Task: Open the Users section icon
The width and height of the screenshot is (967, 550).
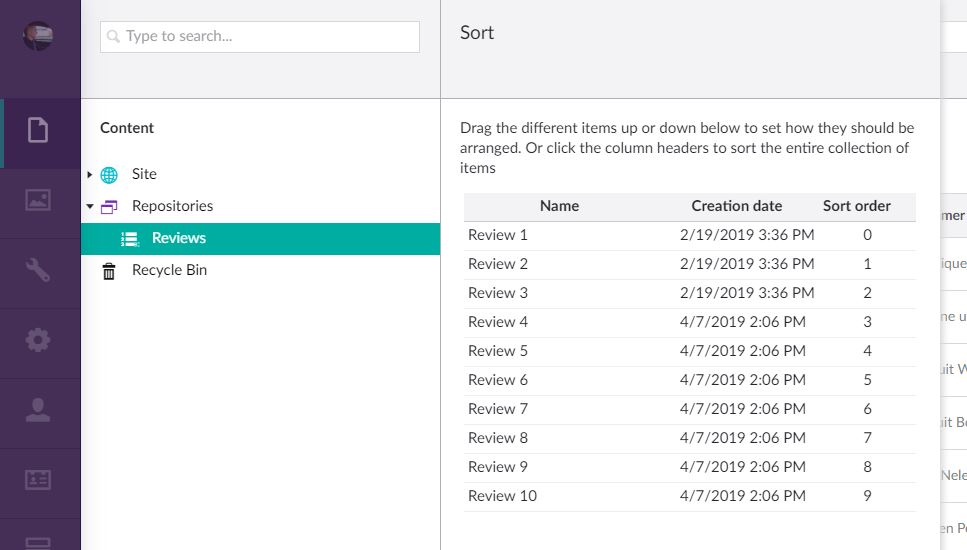Action: (38, 410)
